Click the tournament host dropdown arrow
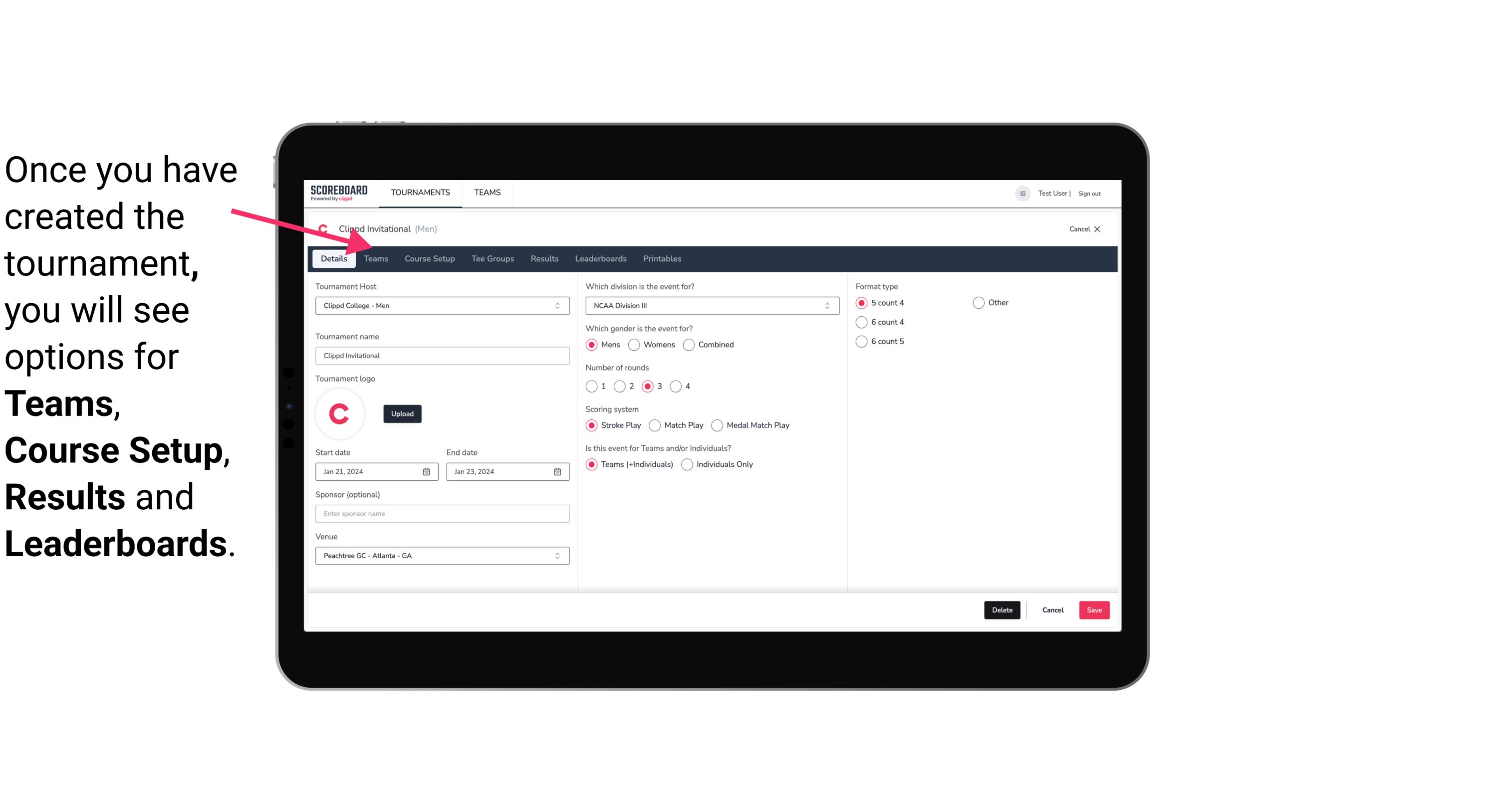Screen dimensions: 1510x812 tap(558, 305)
